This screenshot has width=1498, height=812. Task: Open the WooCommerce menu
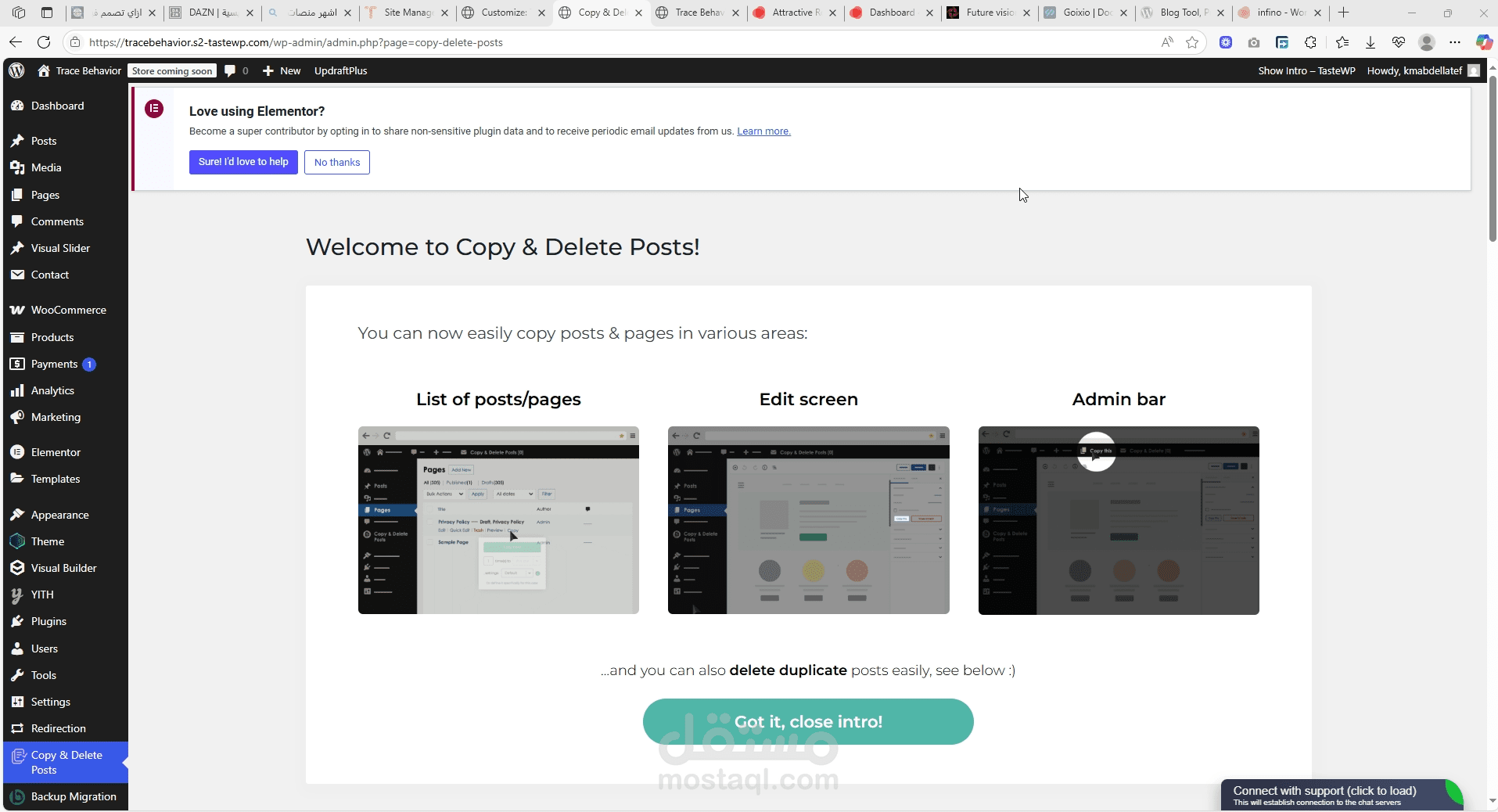66,310
